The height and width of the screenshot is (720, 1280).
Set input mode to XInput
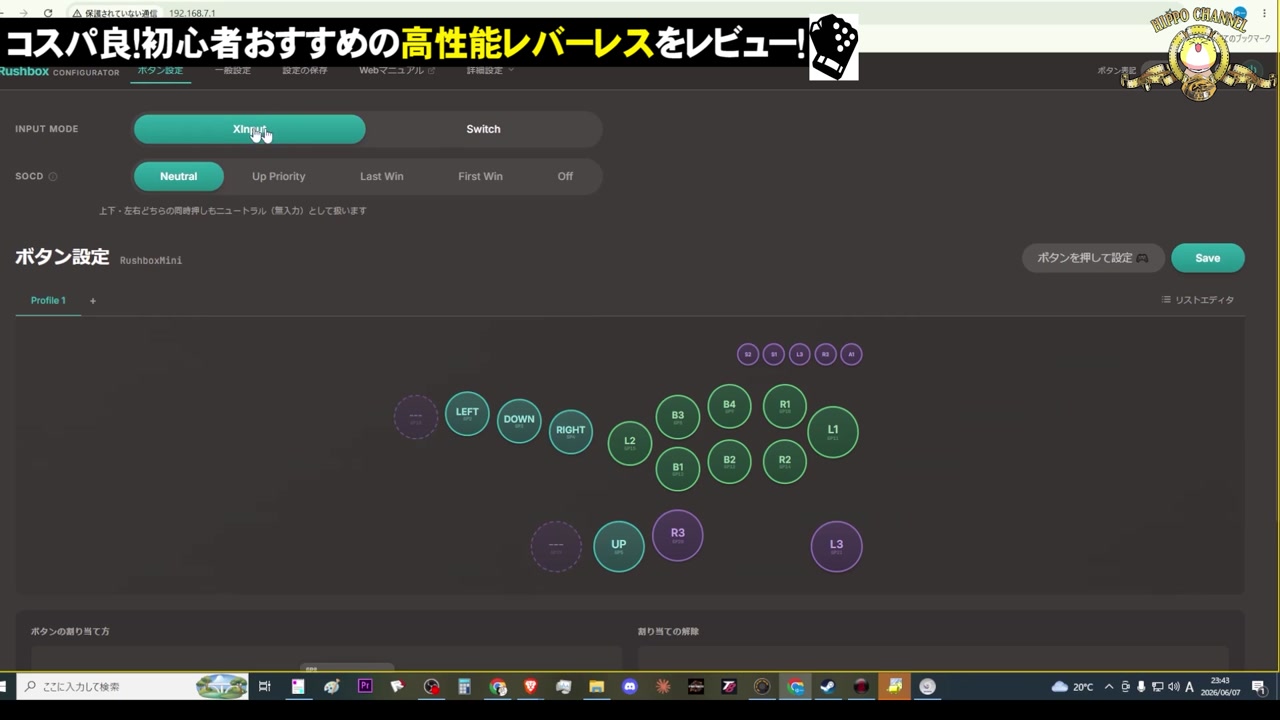point(250,129)
